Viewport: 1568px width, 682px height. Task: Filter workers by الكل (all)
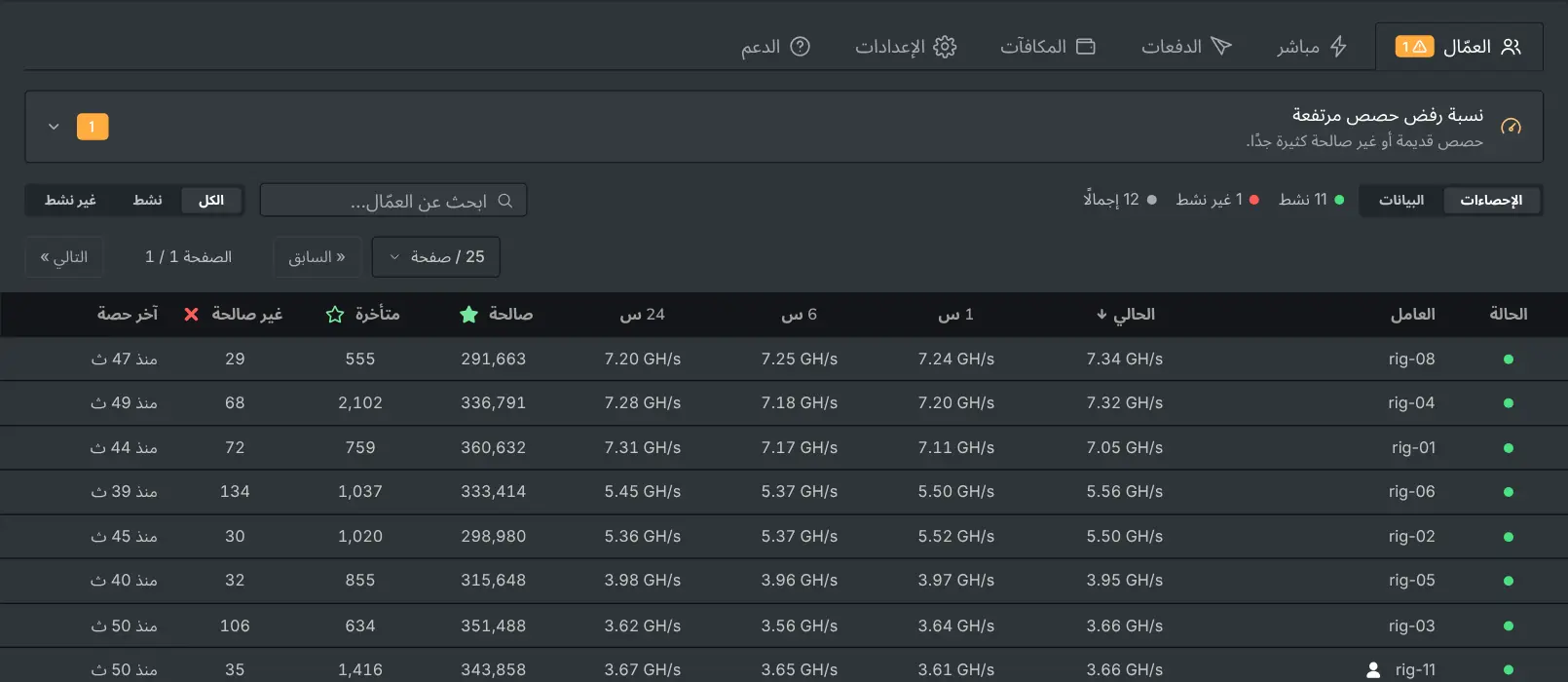pyautogui.click(x=211, y=201)
